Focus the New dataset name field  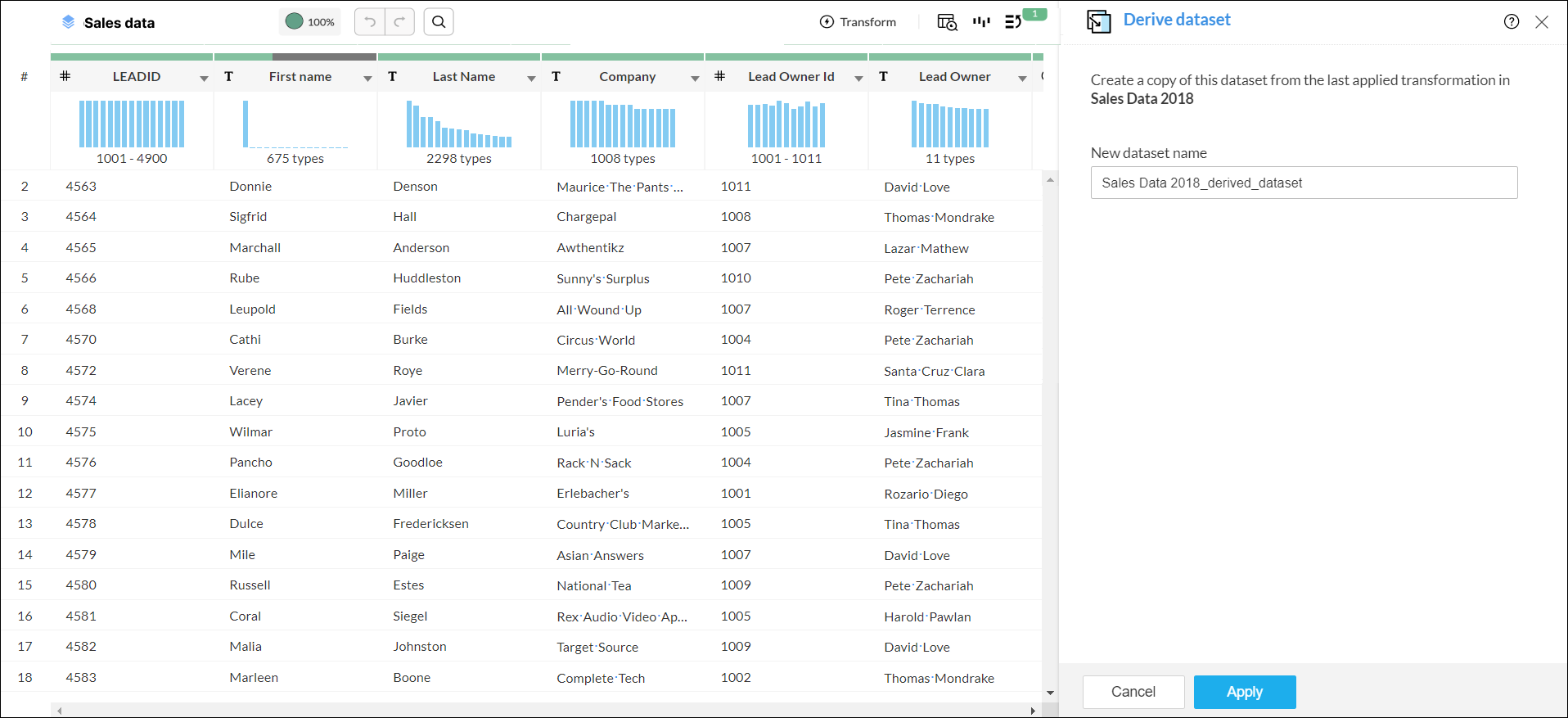pyautogui.click(x=1303, y=183)
